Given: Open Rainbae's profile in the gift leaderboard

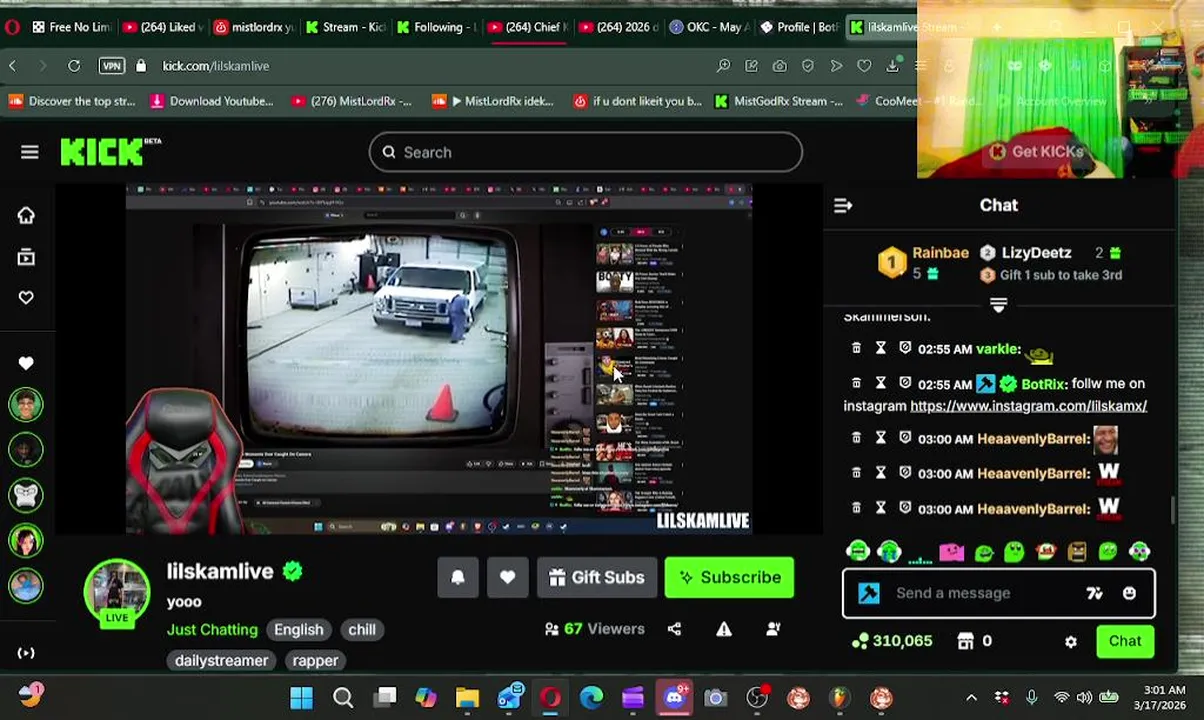Looking at the screenshot, I should [940, 253].
